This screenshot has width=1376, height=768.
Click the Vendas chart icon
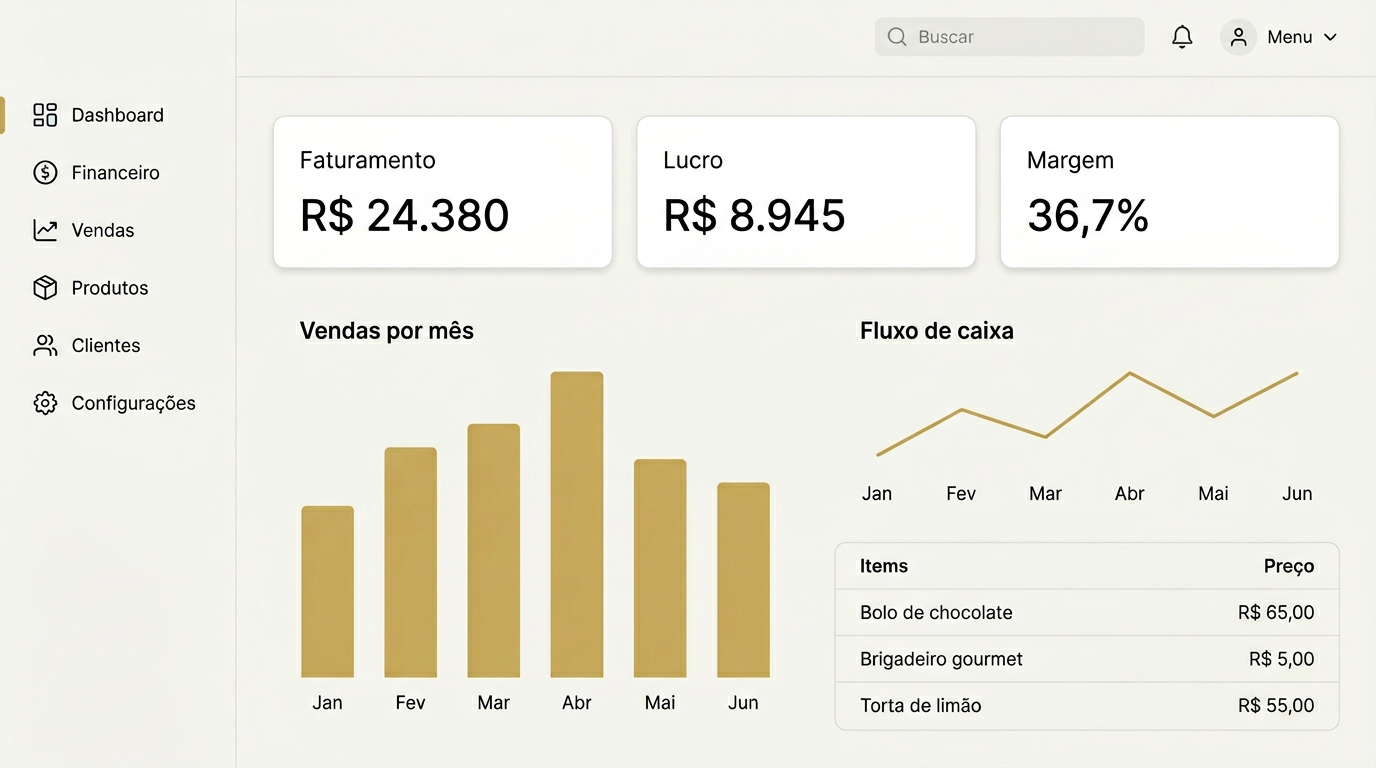(x=44, y=230)
